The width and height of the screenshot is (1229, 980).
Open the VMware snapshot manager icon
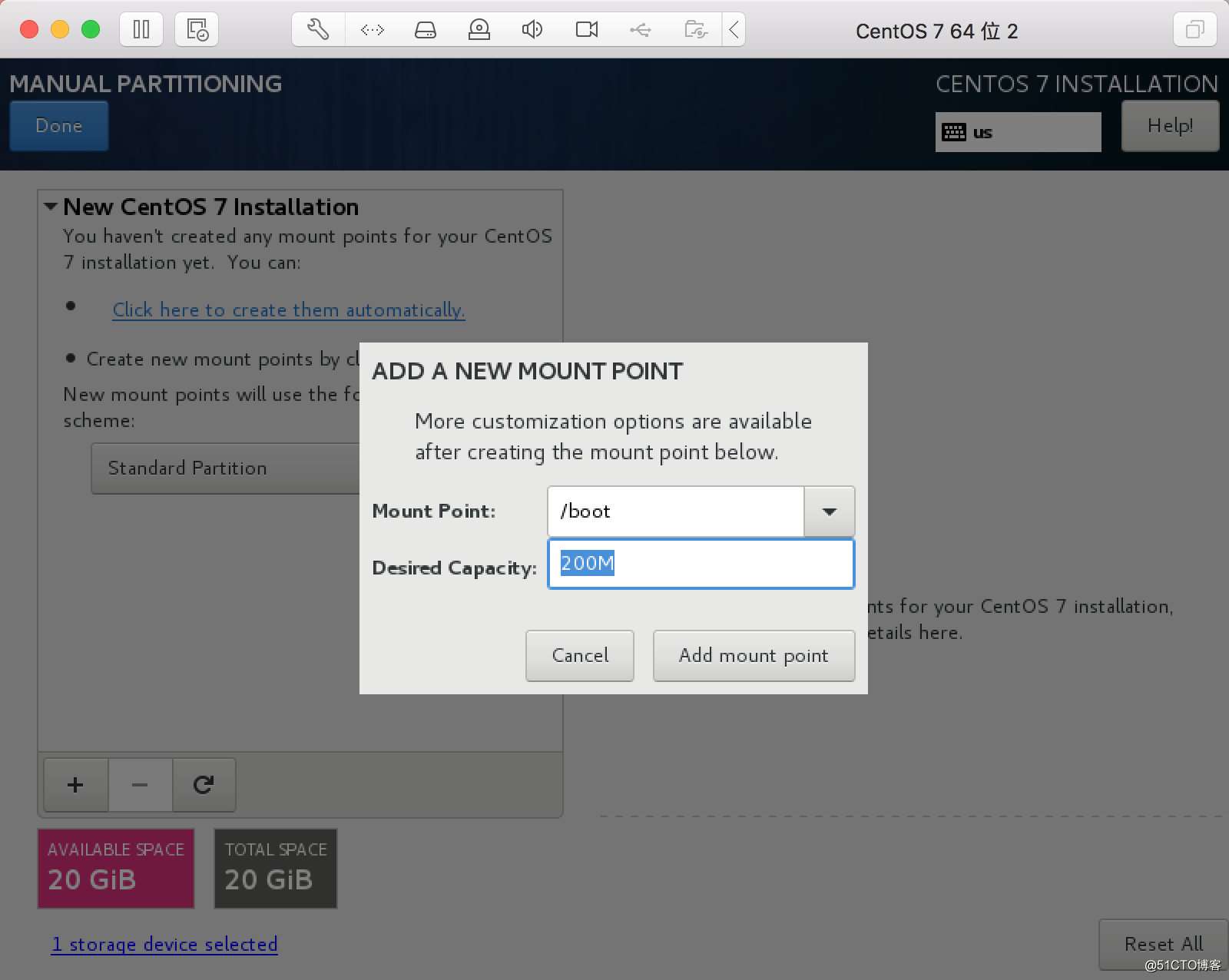[x=197, y=30]
